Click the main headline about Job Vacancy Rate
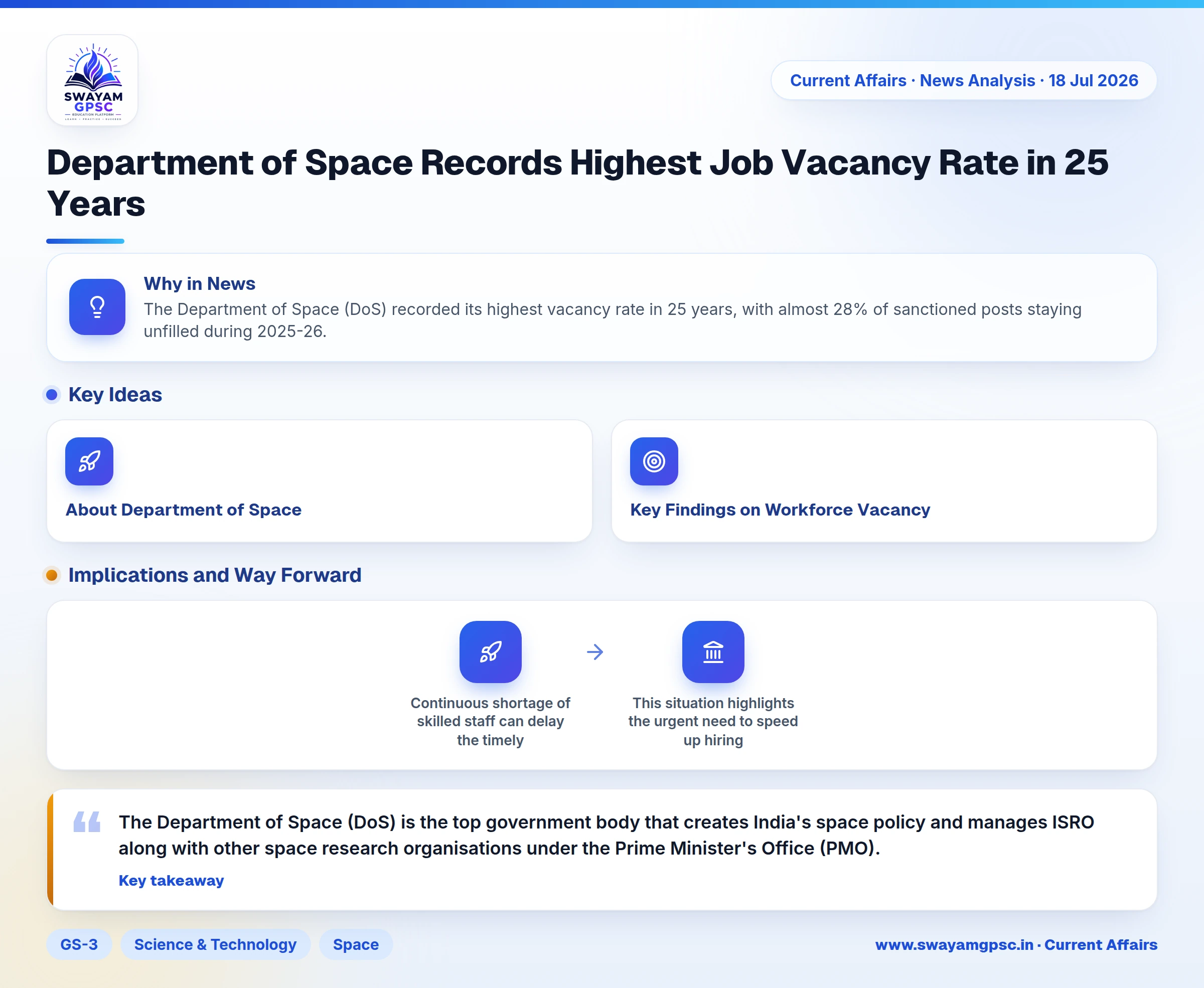The image size is (1204, 988). point(577,183)
